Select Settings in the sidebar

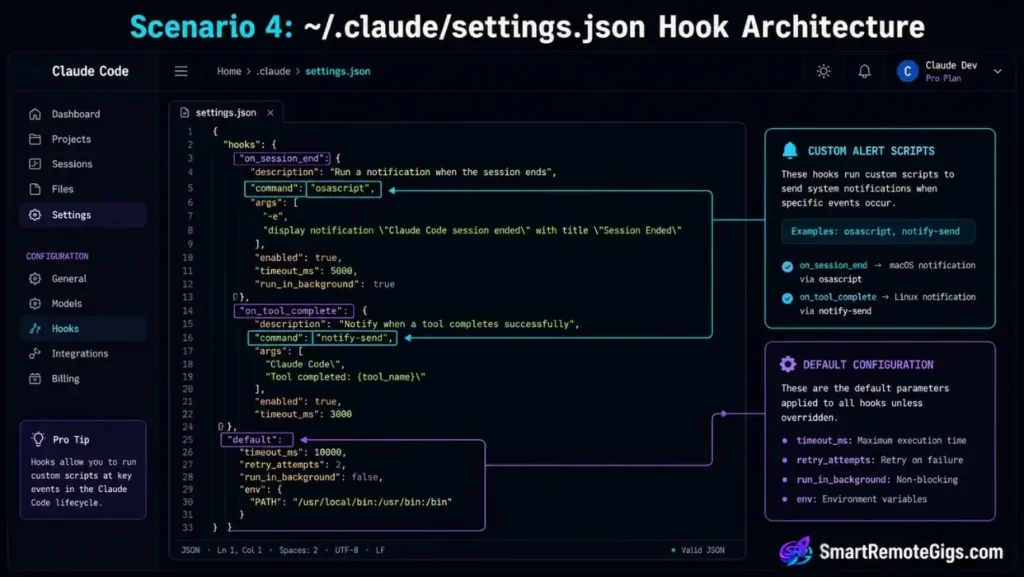(83, 215)
